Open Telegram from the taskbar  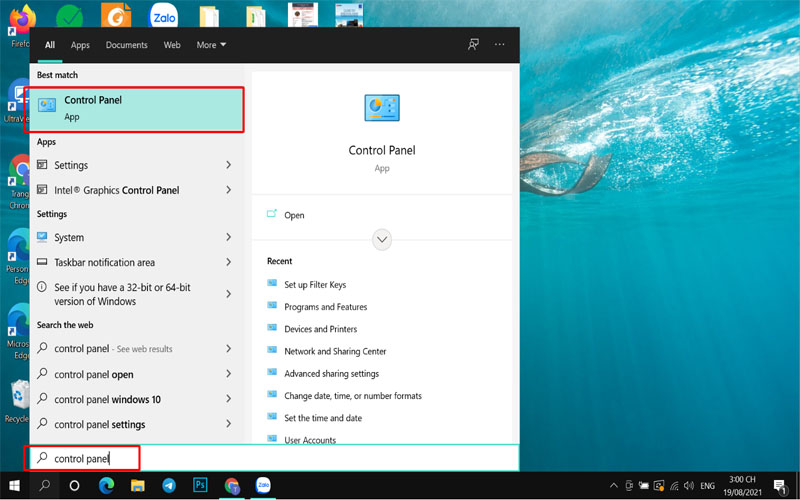point(168,485)
